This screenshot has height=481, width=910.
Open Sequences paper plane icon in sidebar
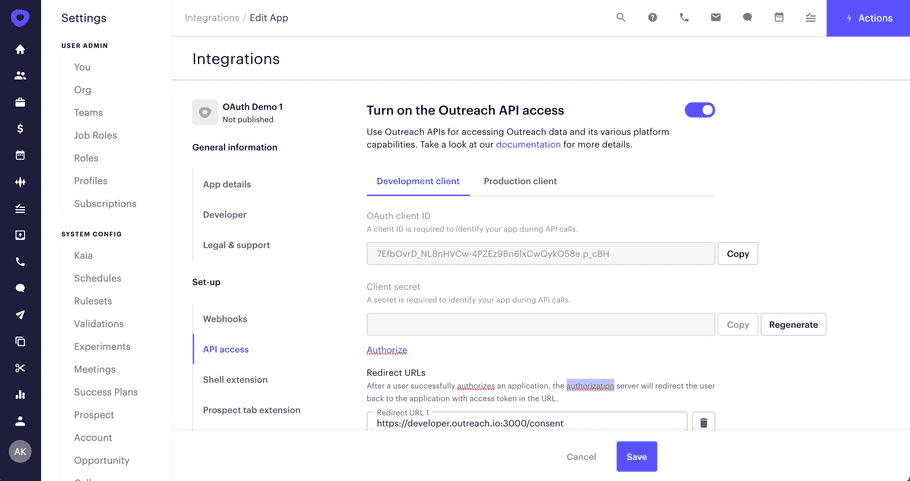pos(20,315)
